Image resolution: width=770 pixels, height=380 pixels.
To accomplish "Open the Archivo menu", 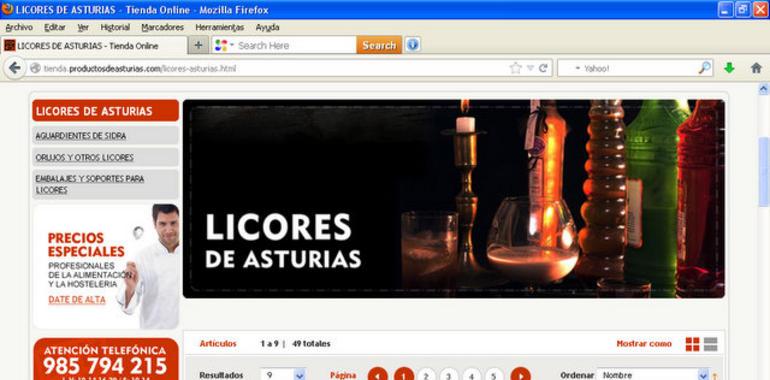I will [x=19, y=27].
